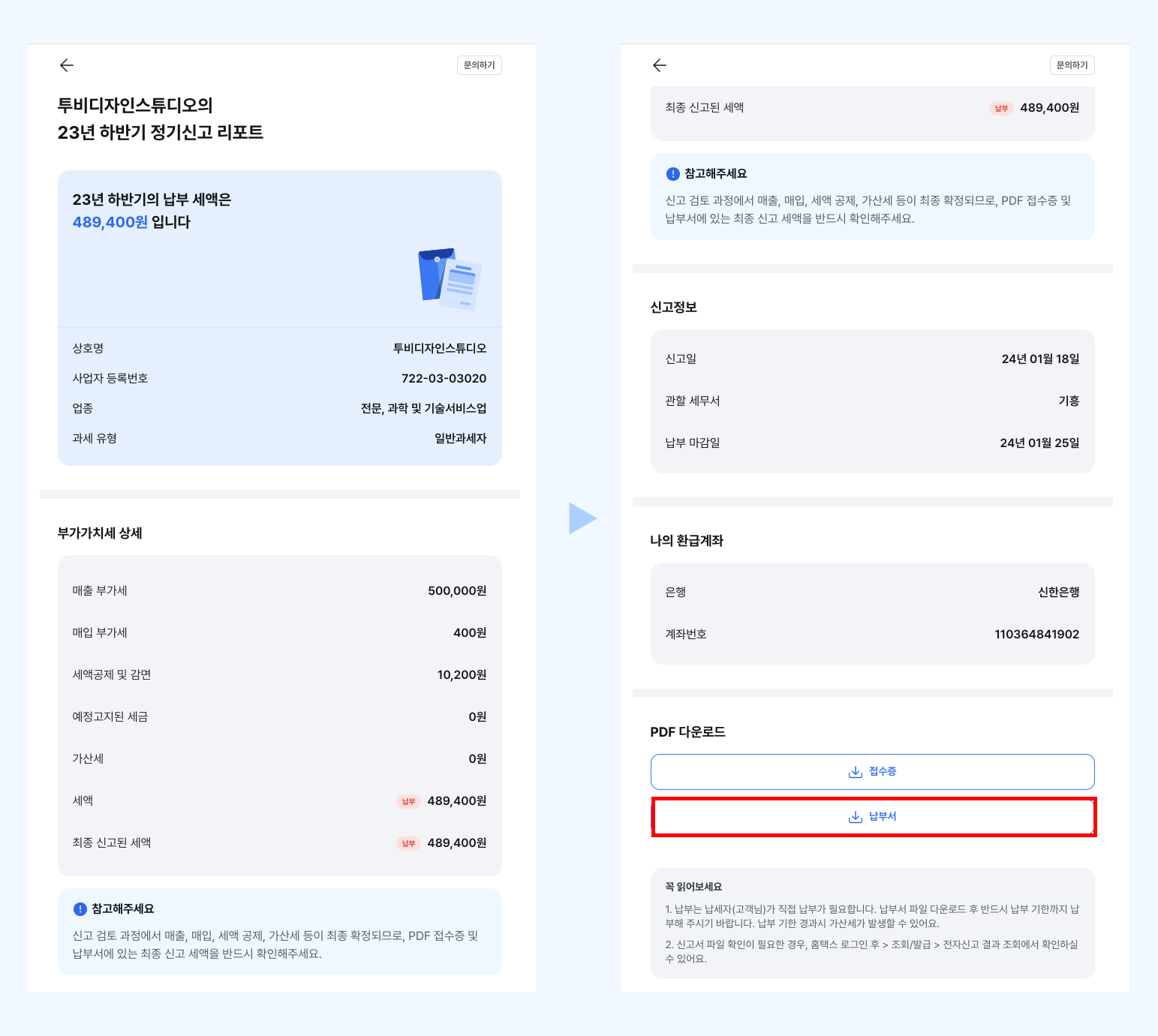The image size is (1158, 1036).
Task: Go back using left screen's arrow icon
Action: [x=67, y=65]
